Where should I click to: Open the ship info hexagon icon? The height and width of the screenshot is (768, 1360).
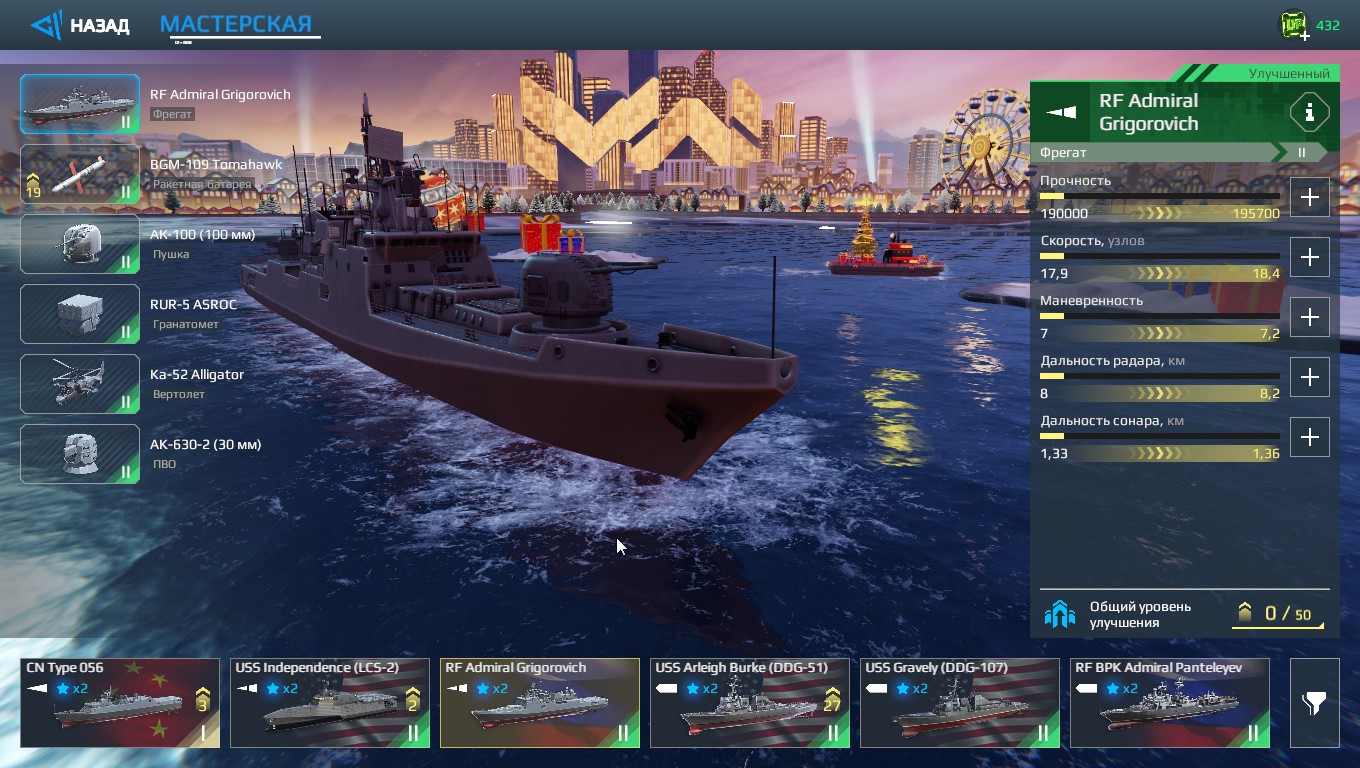pos(1309,112)
